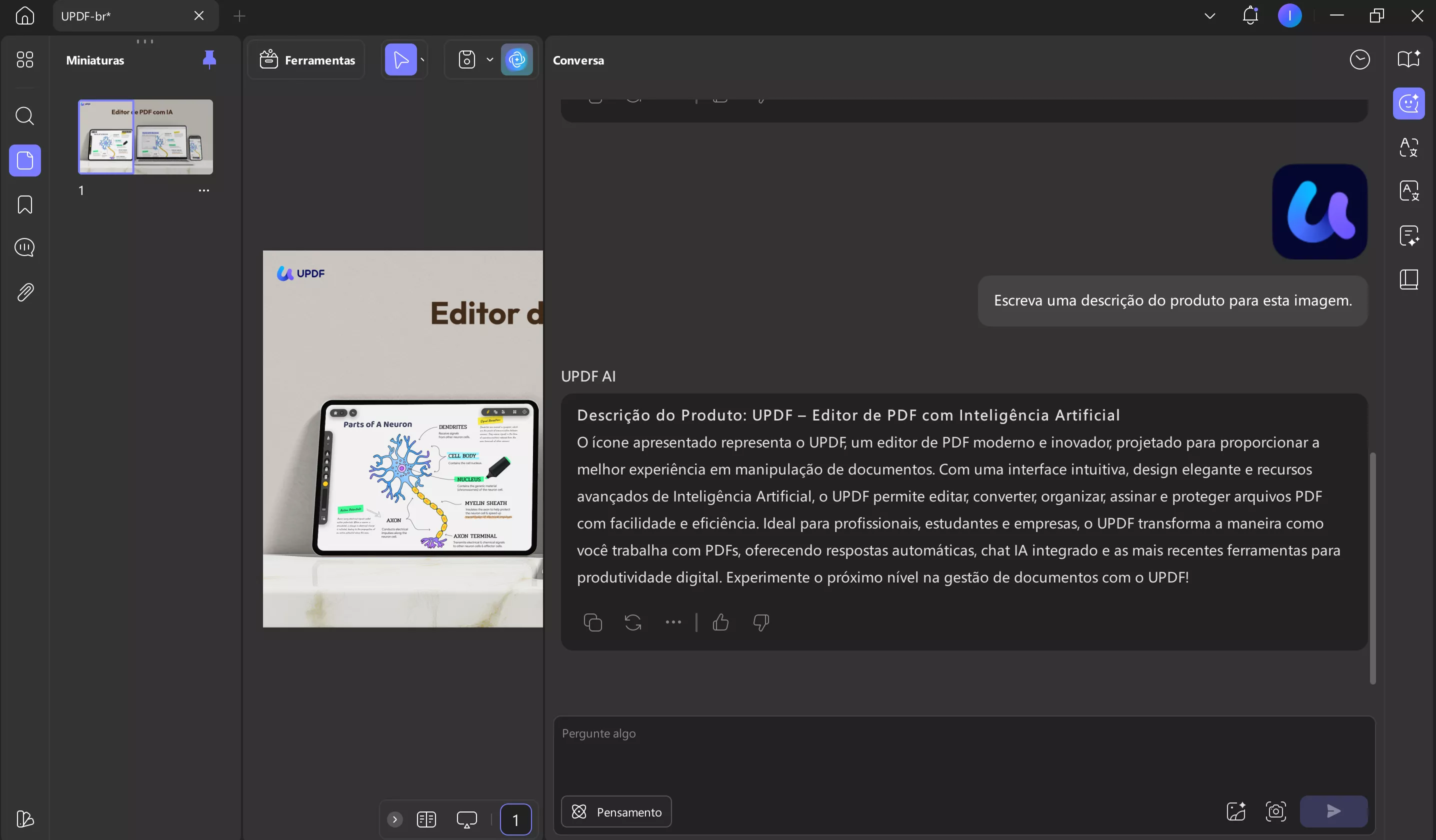Viewport: 1436px width, 840px height.
Task: Upload an image to chat
Action: pyautogui.click(x=1236, y=811)
